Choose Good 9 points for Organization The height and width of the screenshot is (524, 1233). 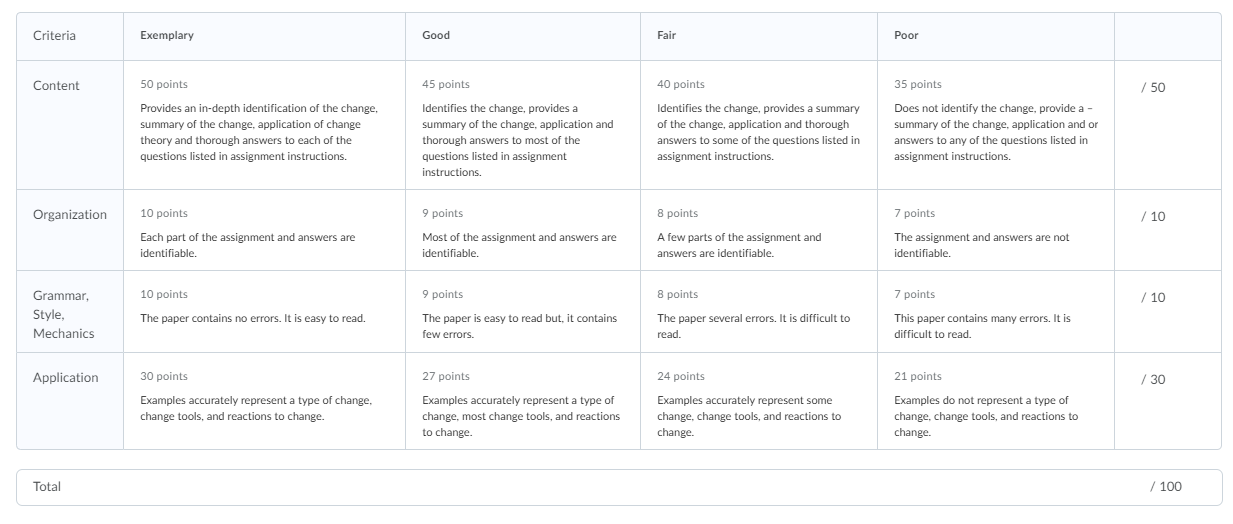pos(523,230)
